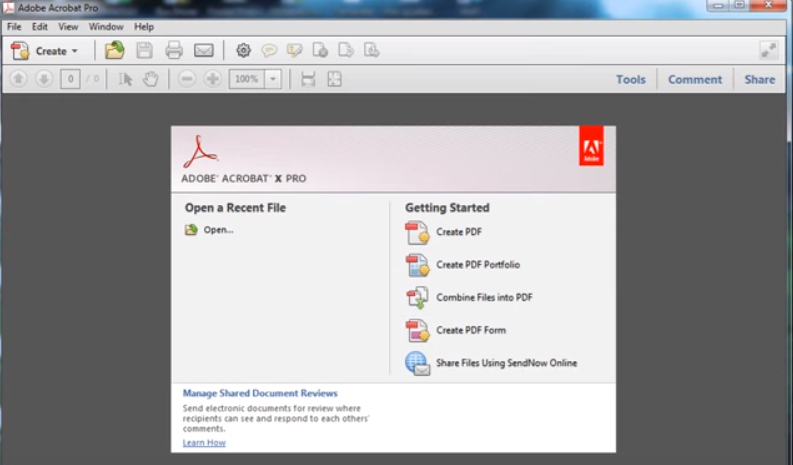793x465 pixels.
Task: Click the Create PDF Form icon
Action: (x=417, y=330)
